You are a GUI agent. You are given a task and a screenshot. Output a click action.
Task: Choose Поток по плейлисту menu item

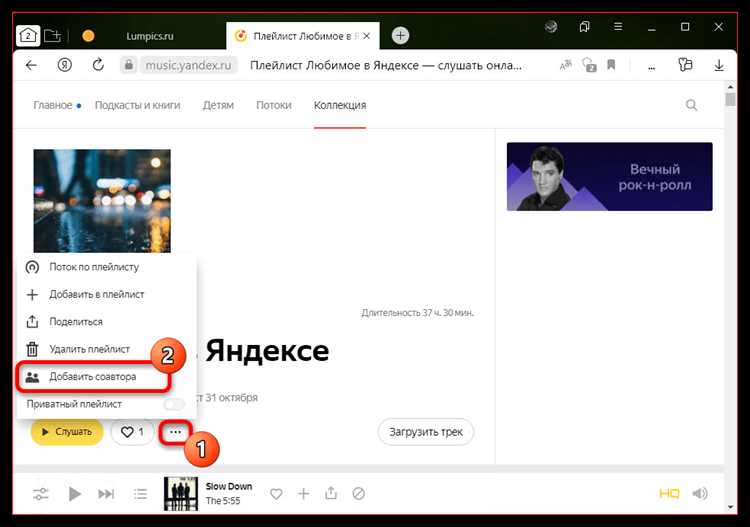107,267
